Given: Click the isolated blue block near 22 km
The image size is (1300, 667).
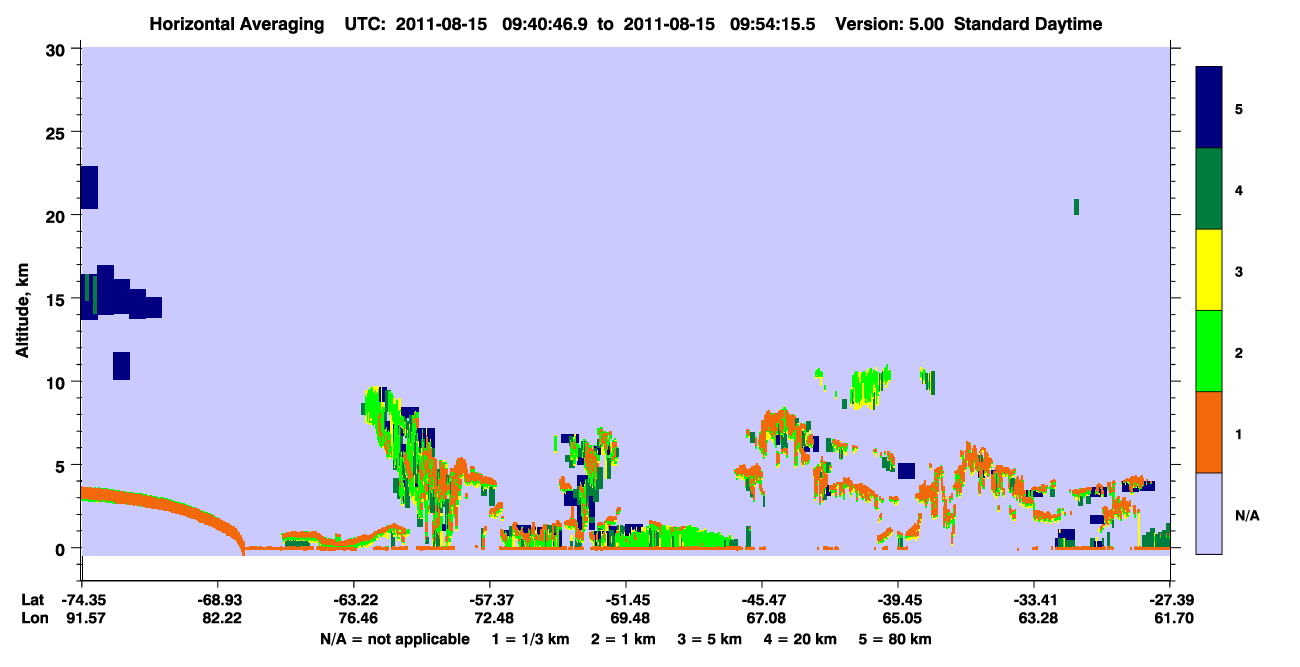Looking at the screenshot, I should [x=89, y=187].
